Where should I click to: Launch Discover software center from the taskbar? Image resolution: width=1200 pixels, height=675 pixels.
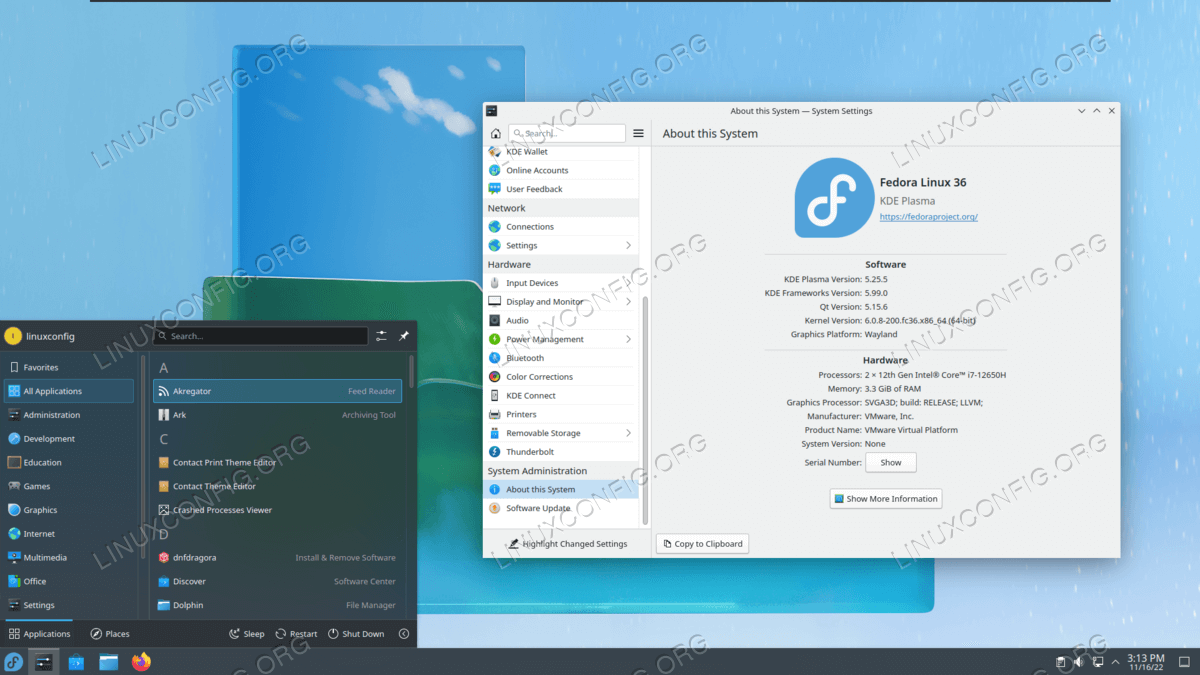[x=76, y=662]
